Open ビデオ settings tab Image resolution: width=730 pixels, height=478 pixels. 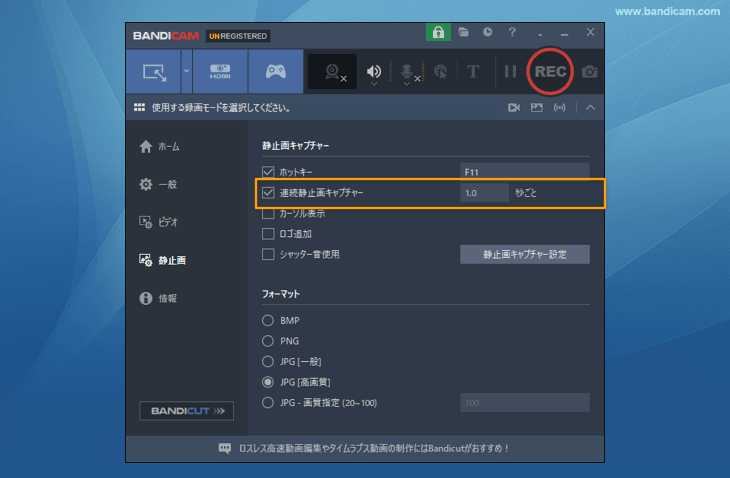[x=158, y=222]
